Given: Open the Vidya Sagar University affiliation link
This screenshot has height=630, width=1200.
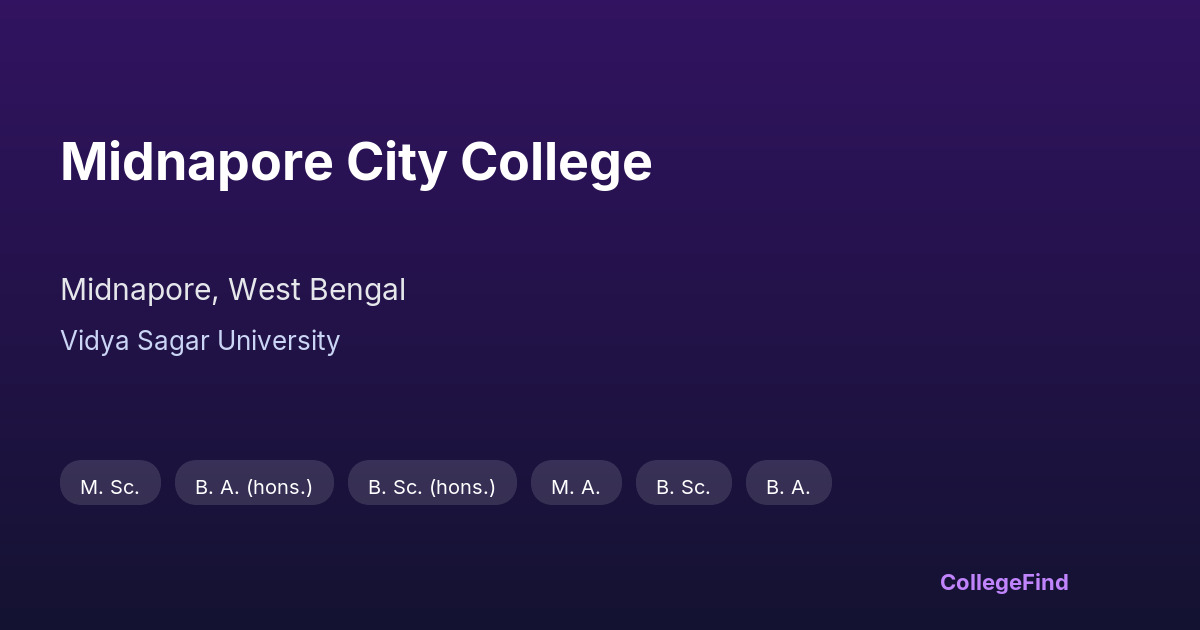Looking at the screenshot, I should (x=200, y=341).
